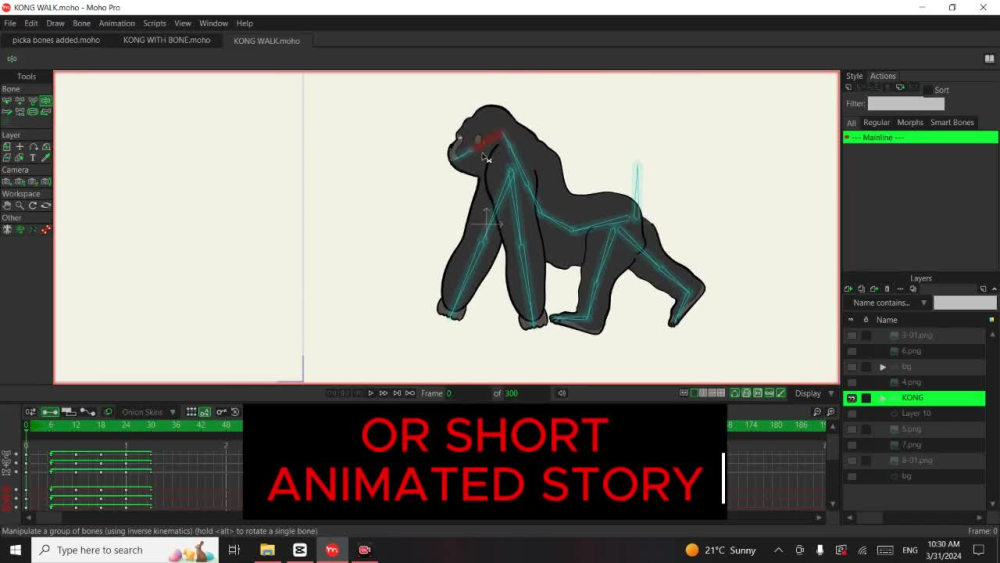The image size is (1000, 563).
Task: Open File Explorer from the taskbar
Action: coord(267,550)
